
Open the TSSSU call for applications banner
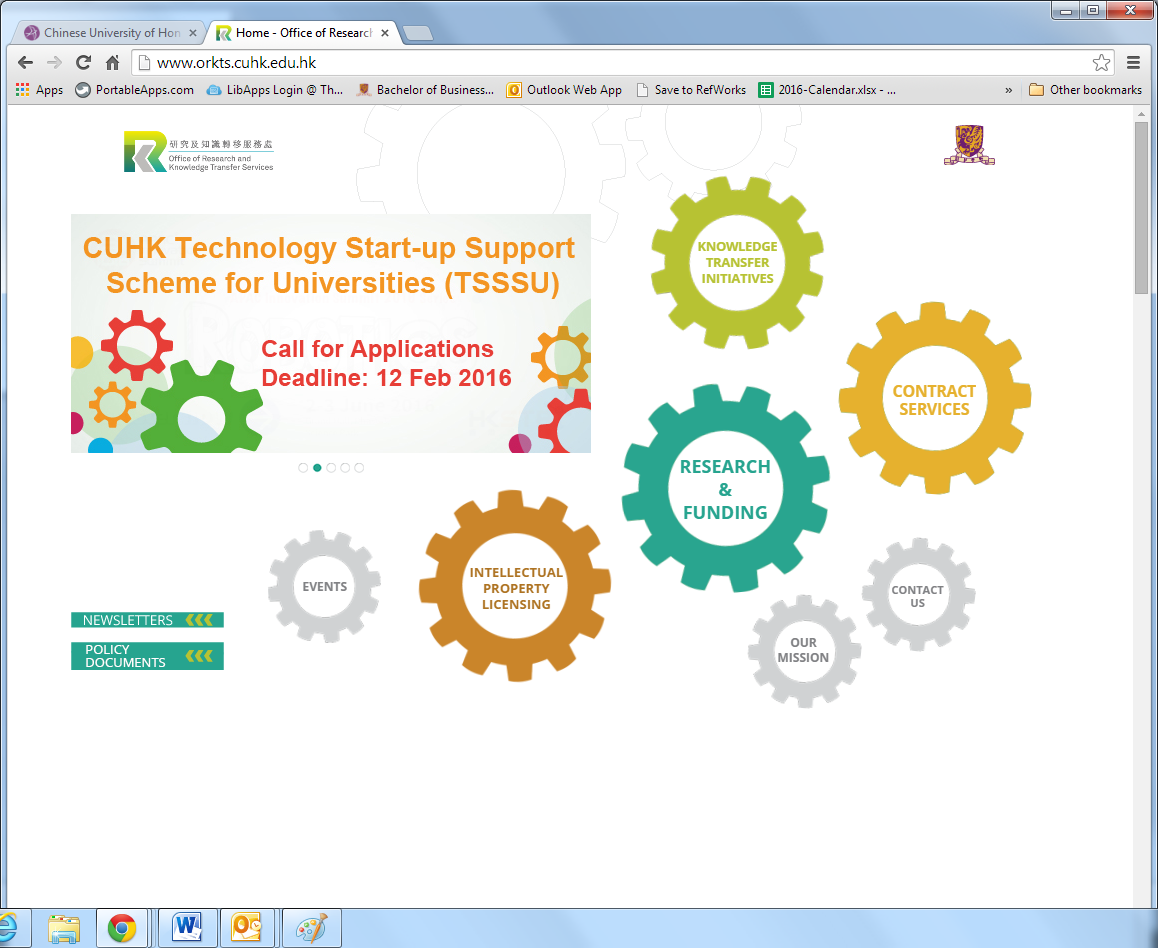pyautogui.click(x=331, y=334)
